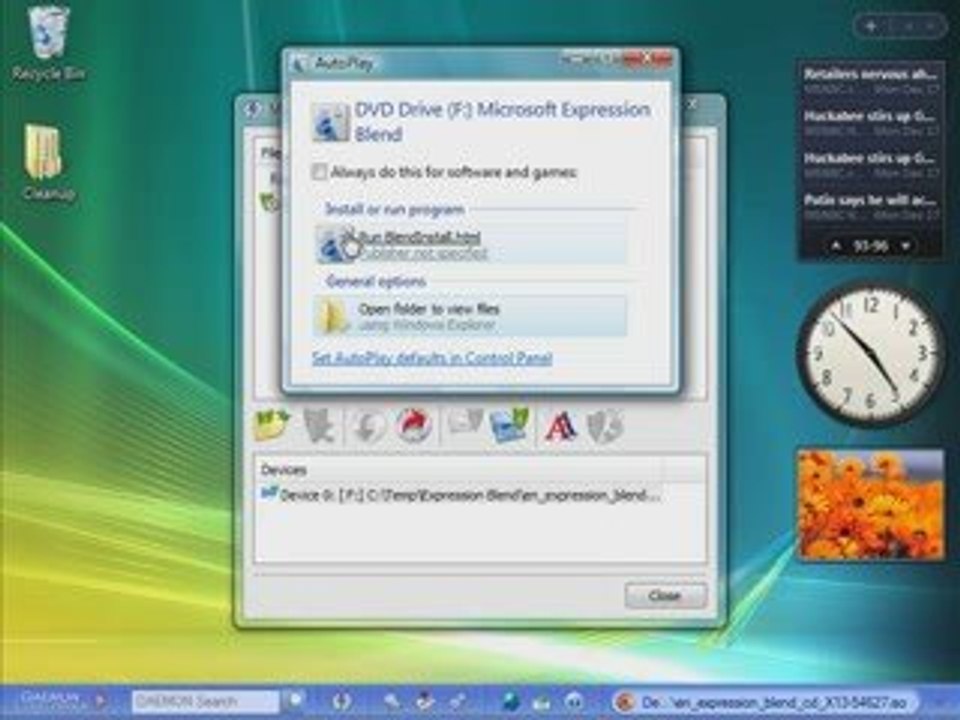This screenshot has height=720, width=960.
Task: Show previous headlines with the feed up arrow
Action: pos(836,246)
